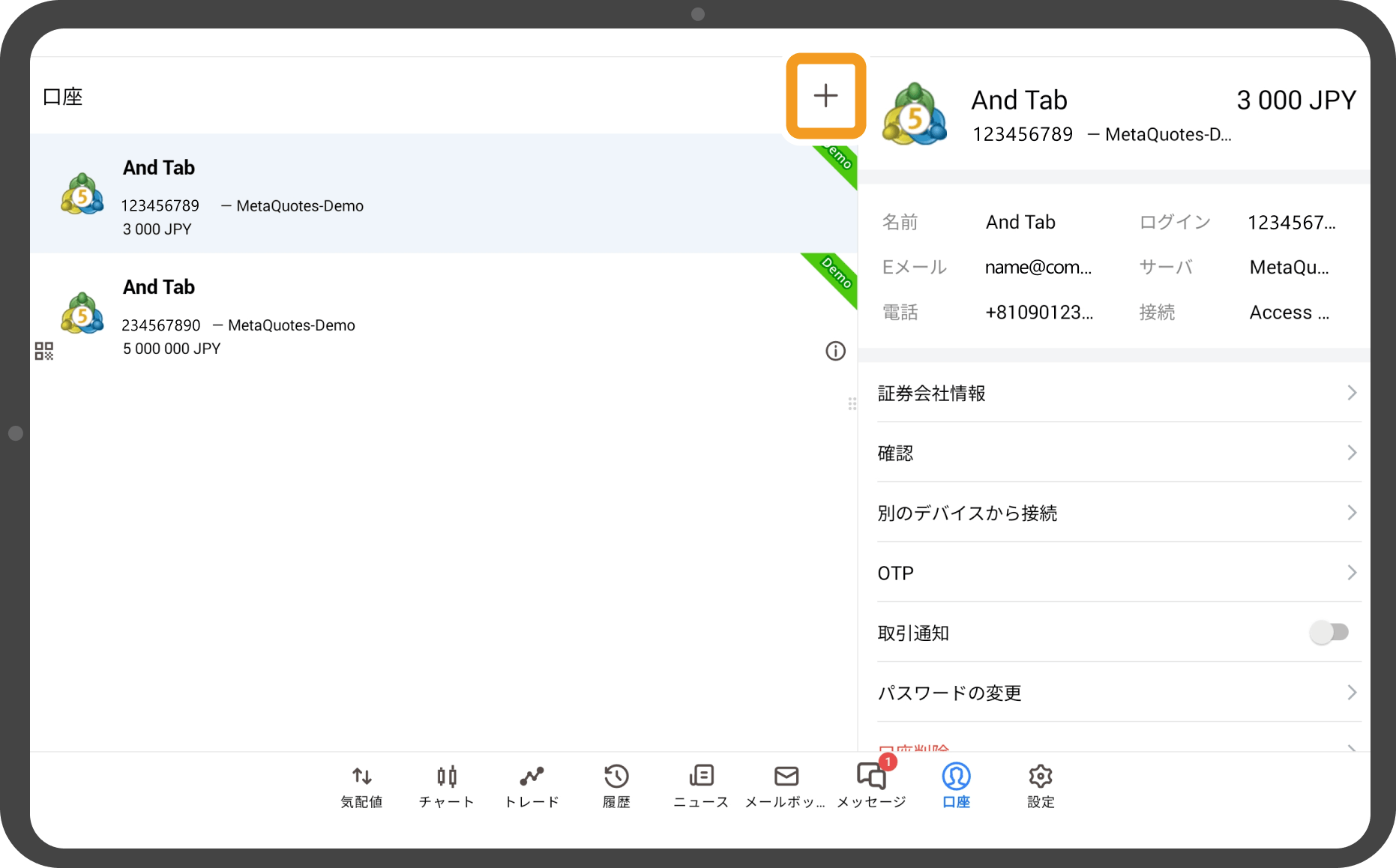Open the OTP settings row

1117,573
